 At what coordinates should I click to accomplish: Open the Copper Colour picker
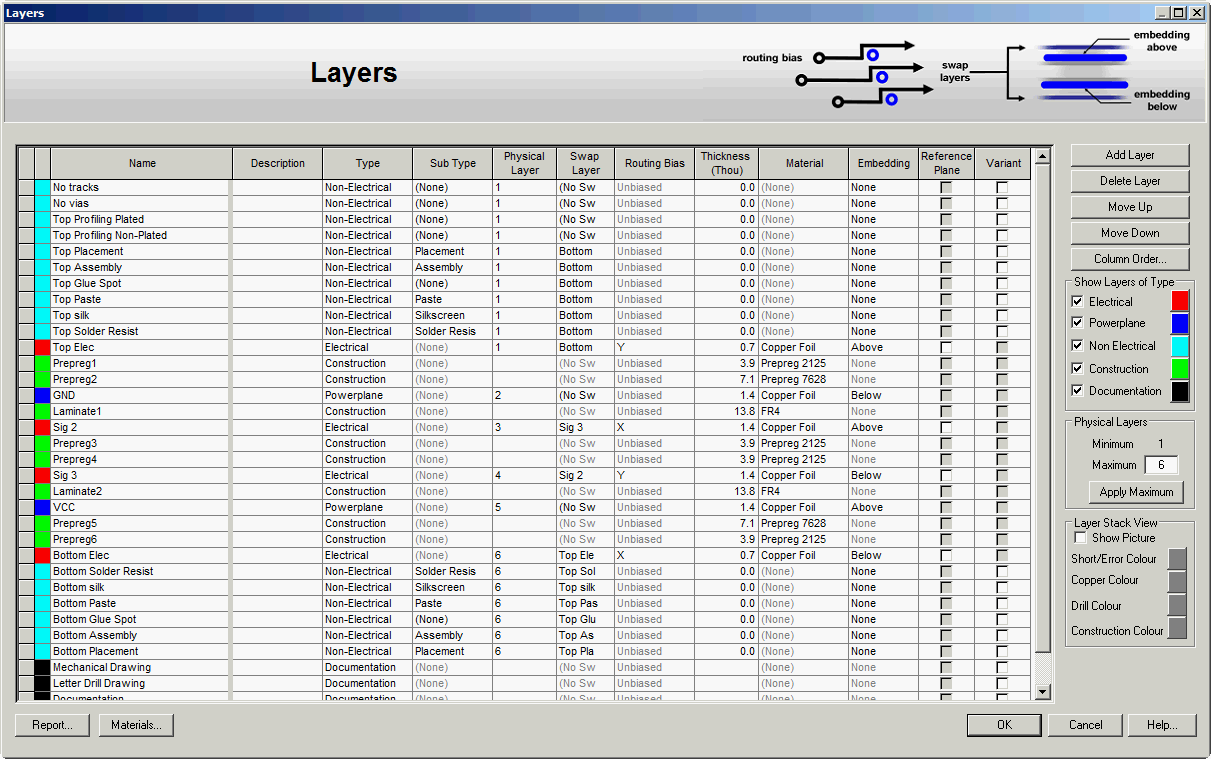(x=1177, y=581)
